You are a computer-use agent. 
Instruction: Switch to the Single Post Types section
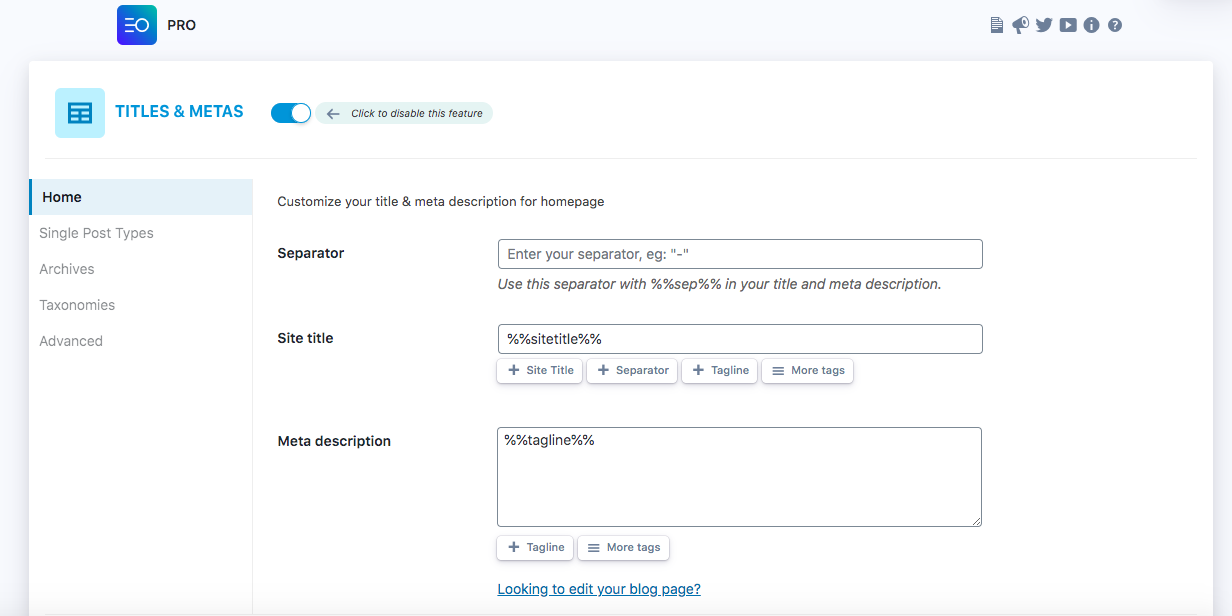[x=96, y=232]
